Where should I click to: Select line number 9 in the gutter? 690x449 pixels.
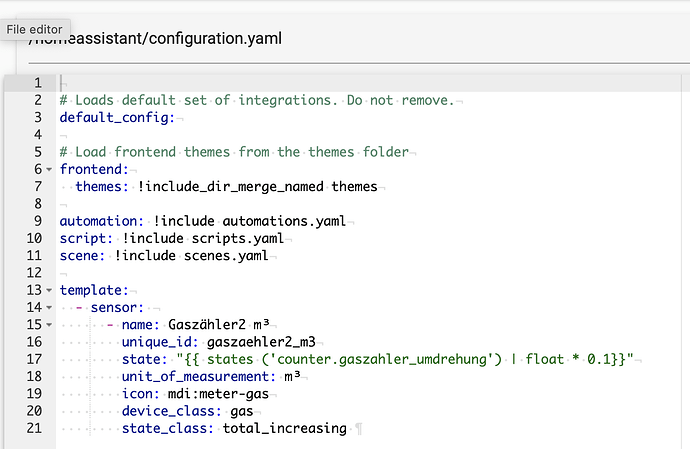[x=38, y=221]
